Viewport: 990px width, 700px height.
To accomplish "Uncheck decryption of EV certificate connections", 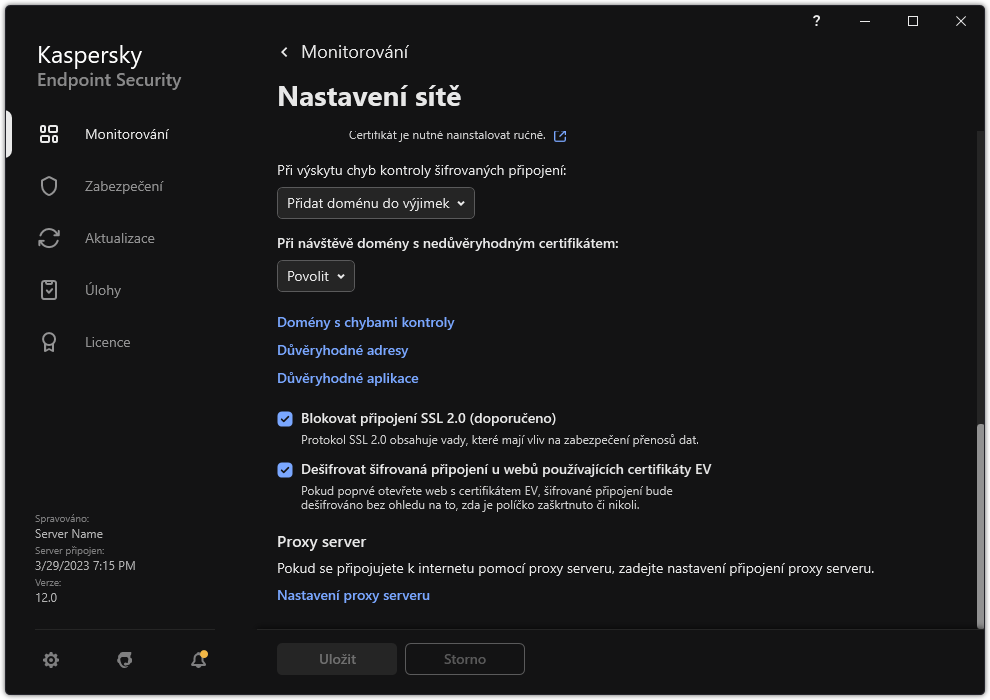I will coord(285,469).
